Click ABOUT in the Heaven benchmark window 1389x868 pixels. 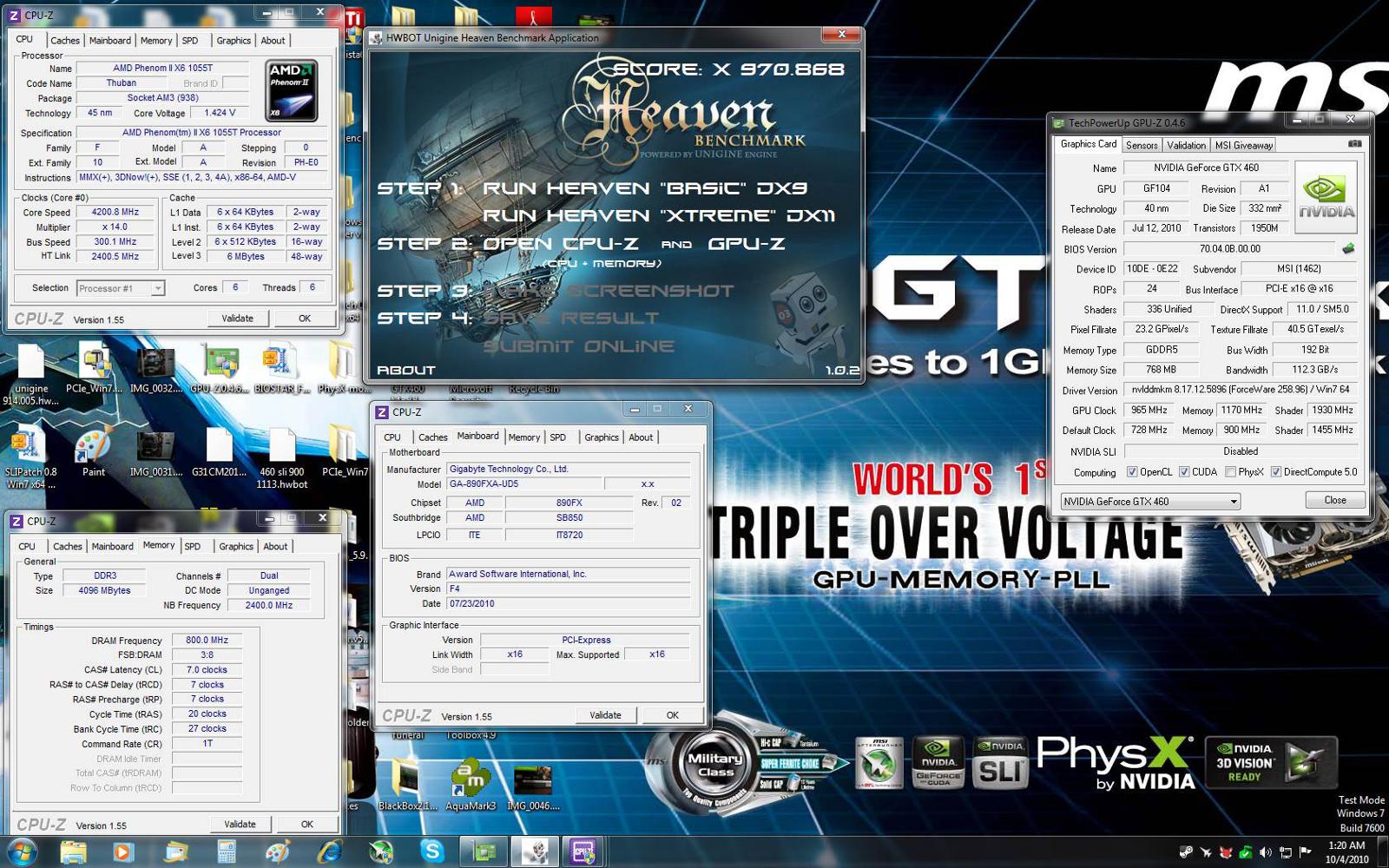coord(406,371)
